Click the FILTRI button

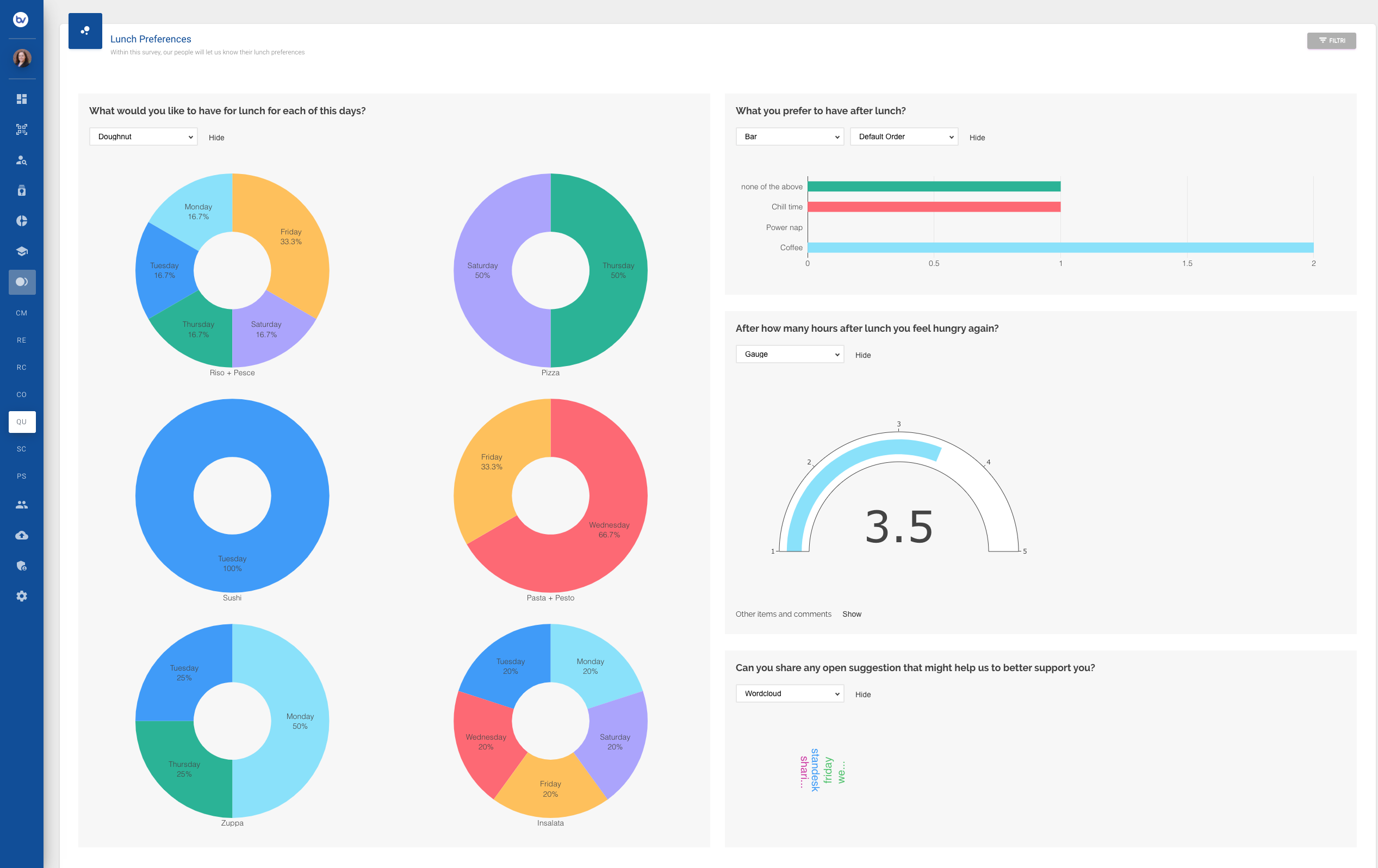click(1332, 40)
